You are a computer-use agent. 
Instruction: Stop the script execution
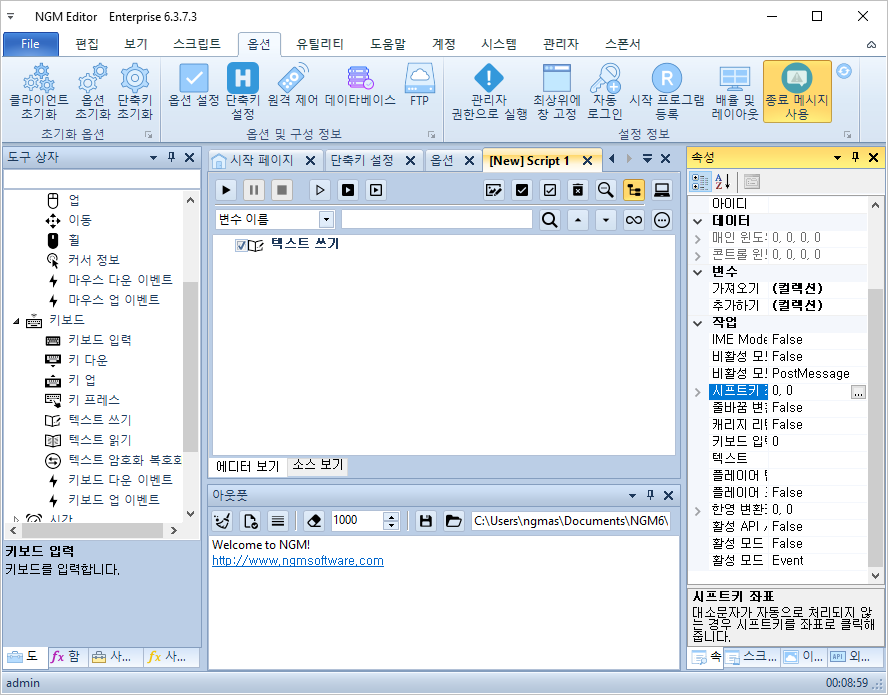point(281,190)
